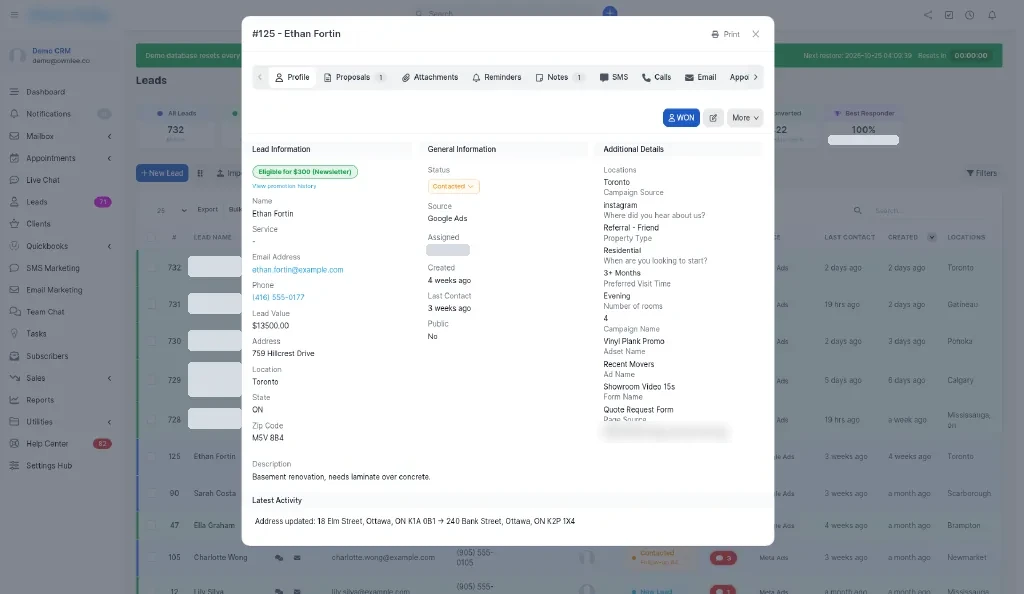This screenshot has height=594, width=1024.
Task: Open the More actions dropdown
Action: point(744,118)
